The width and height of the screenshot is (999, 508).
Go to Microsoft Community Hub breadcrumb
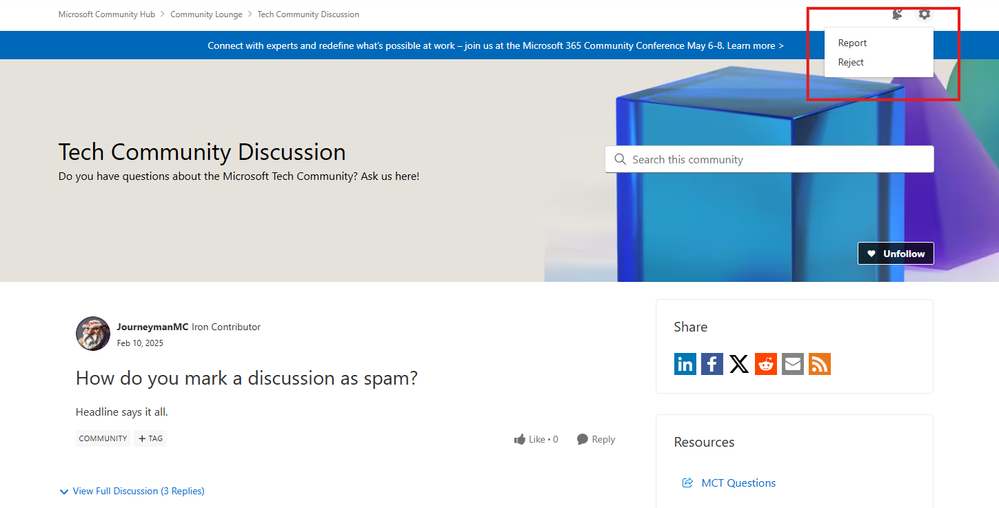tap(106, 14)
